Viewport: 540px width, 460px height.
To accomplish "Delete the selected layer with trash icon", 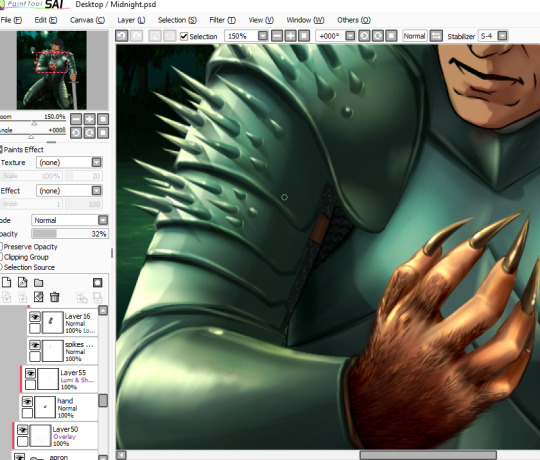I will (x=54, y=297).
